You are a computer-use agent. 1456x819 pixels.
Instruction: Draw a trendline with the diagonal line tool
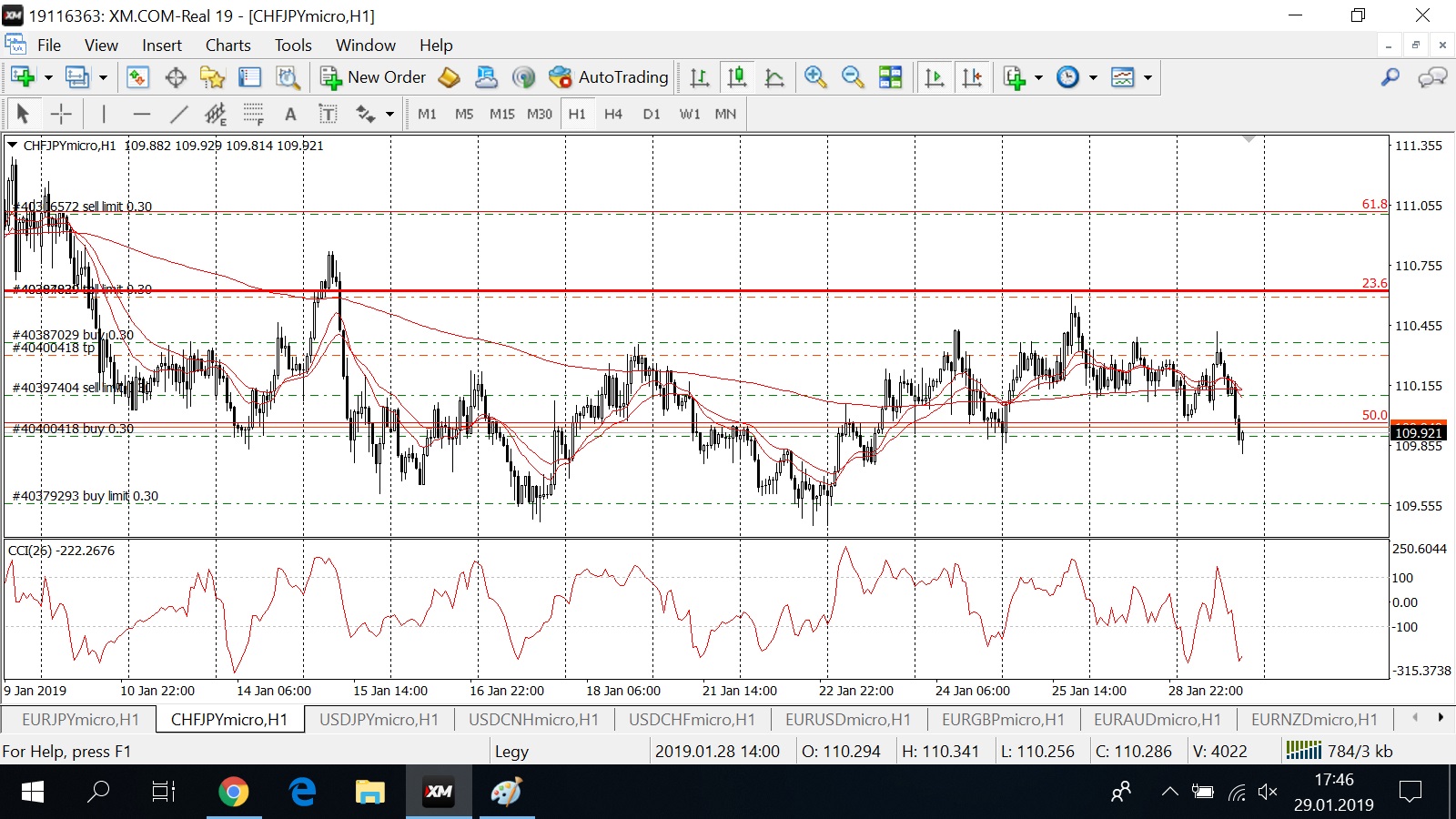[x=178, y=114]
